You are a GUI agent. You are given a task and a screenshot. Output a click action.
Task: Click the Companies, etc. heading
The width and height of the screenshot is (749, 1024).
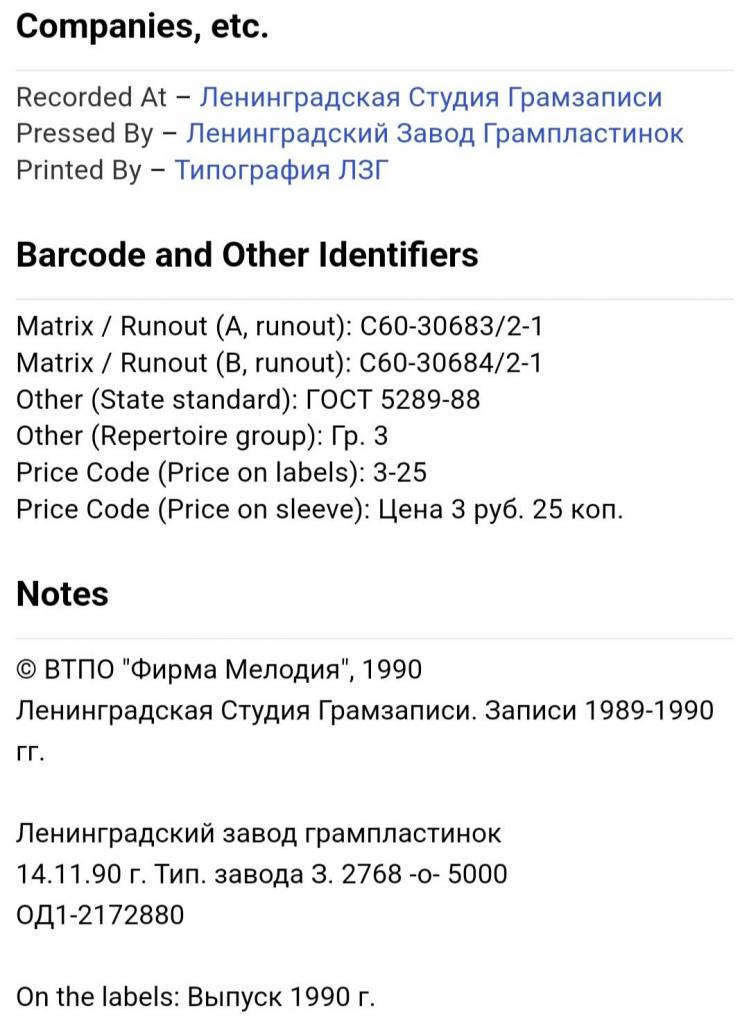[x=142, y=27]
